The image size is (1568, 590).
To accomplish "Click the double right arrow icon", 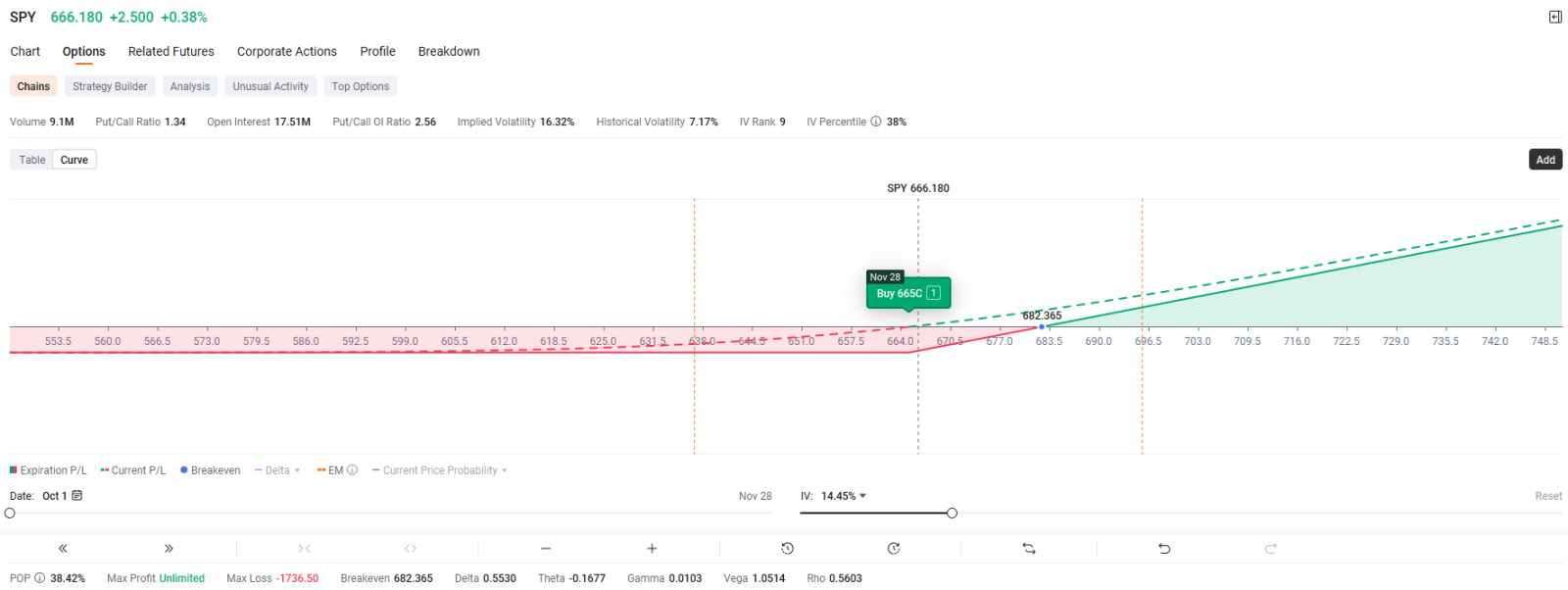I will tap(169, 549).
